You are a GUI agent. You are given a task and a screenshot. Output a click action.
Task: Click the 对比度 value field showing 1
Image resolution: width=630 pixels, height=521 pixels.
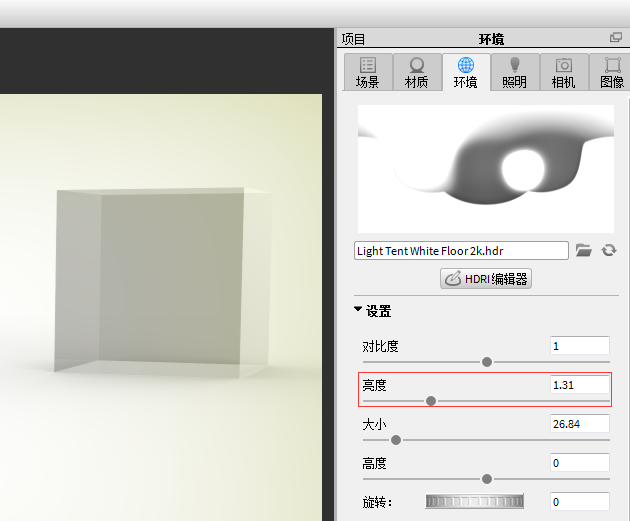[580, 346]
